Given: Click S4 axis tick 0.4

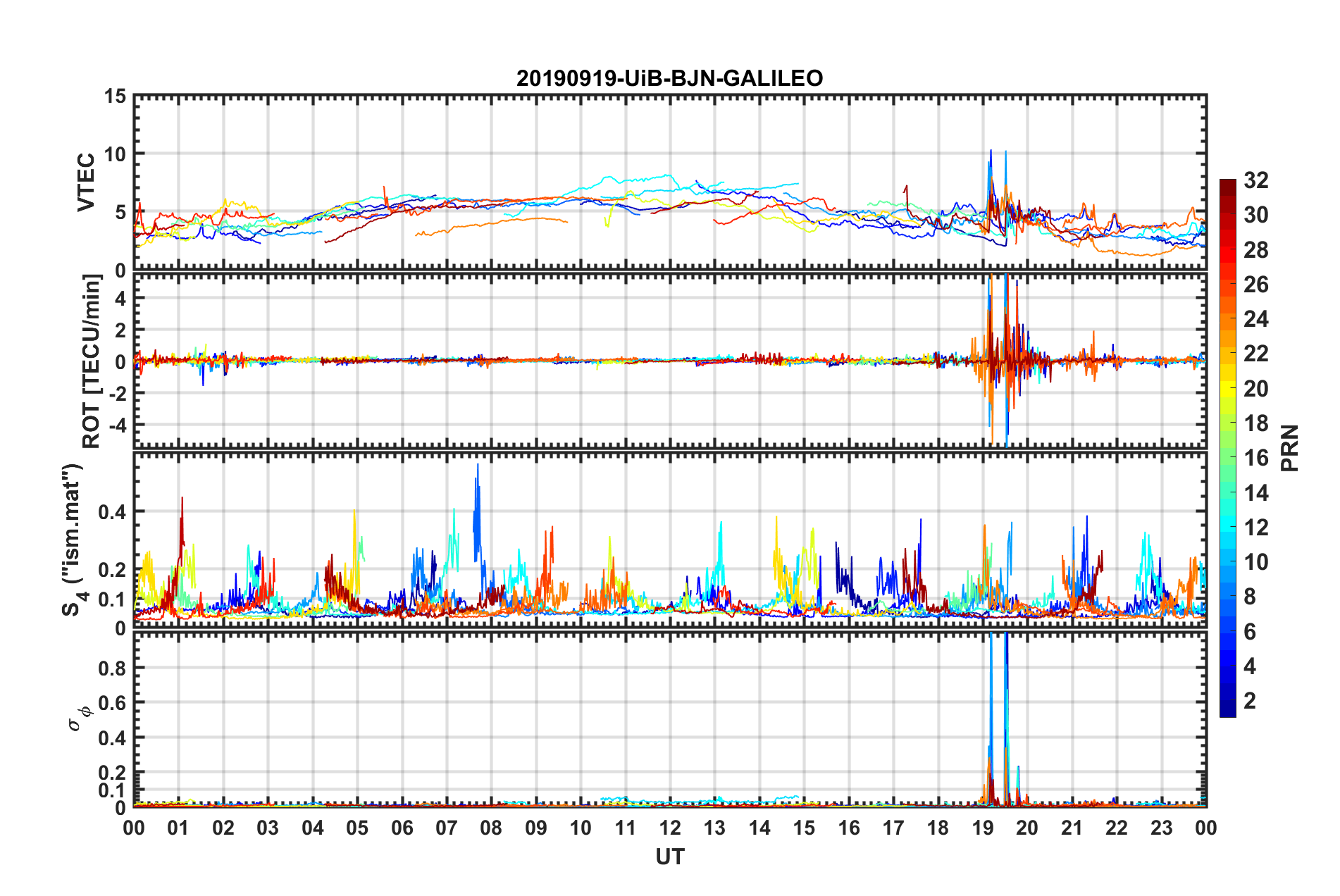Looking at the screenshot, I should point(112,512).
